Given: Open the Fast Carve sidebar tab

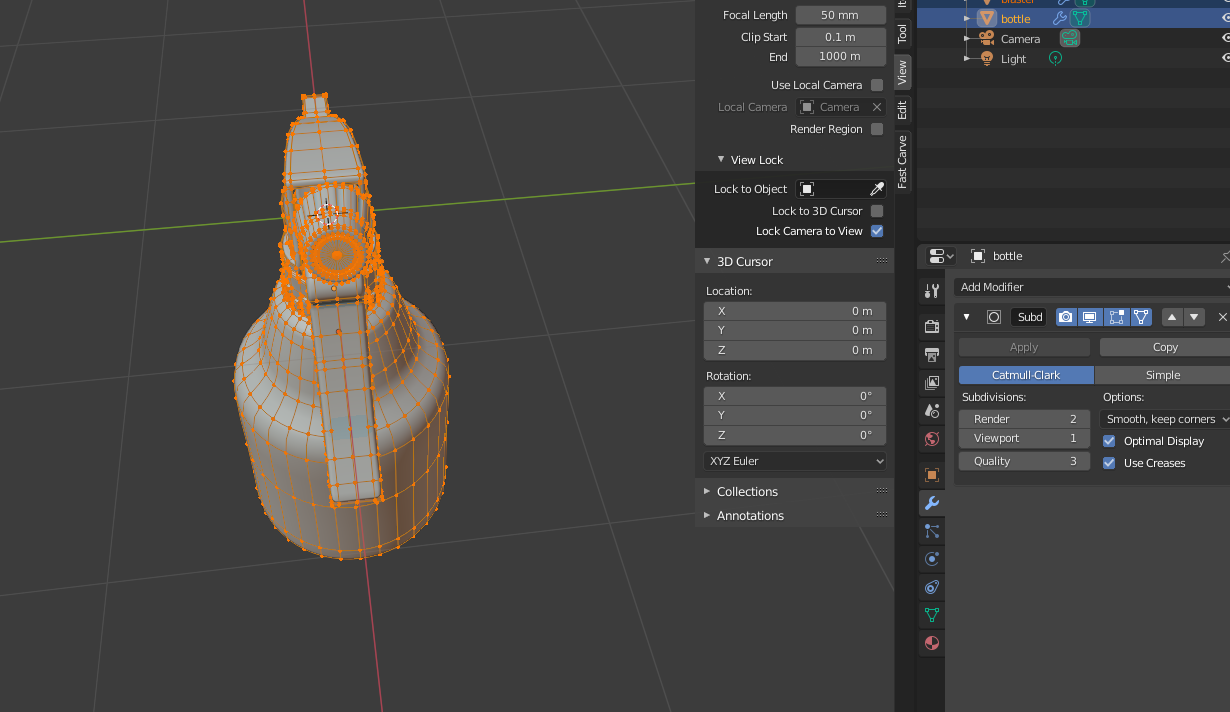Looking at the screenshot, I should [x=902, y=158].
